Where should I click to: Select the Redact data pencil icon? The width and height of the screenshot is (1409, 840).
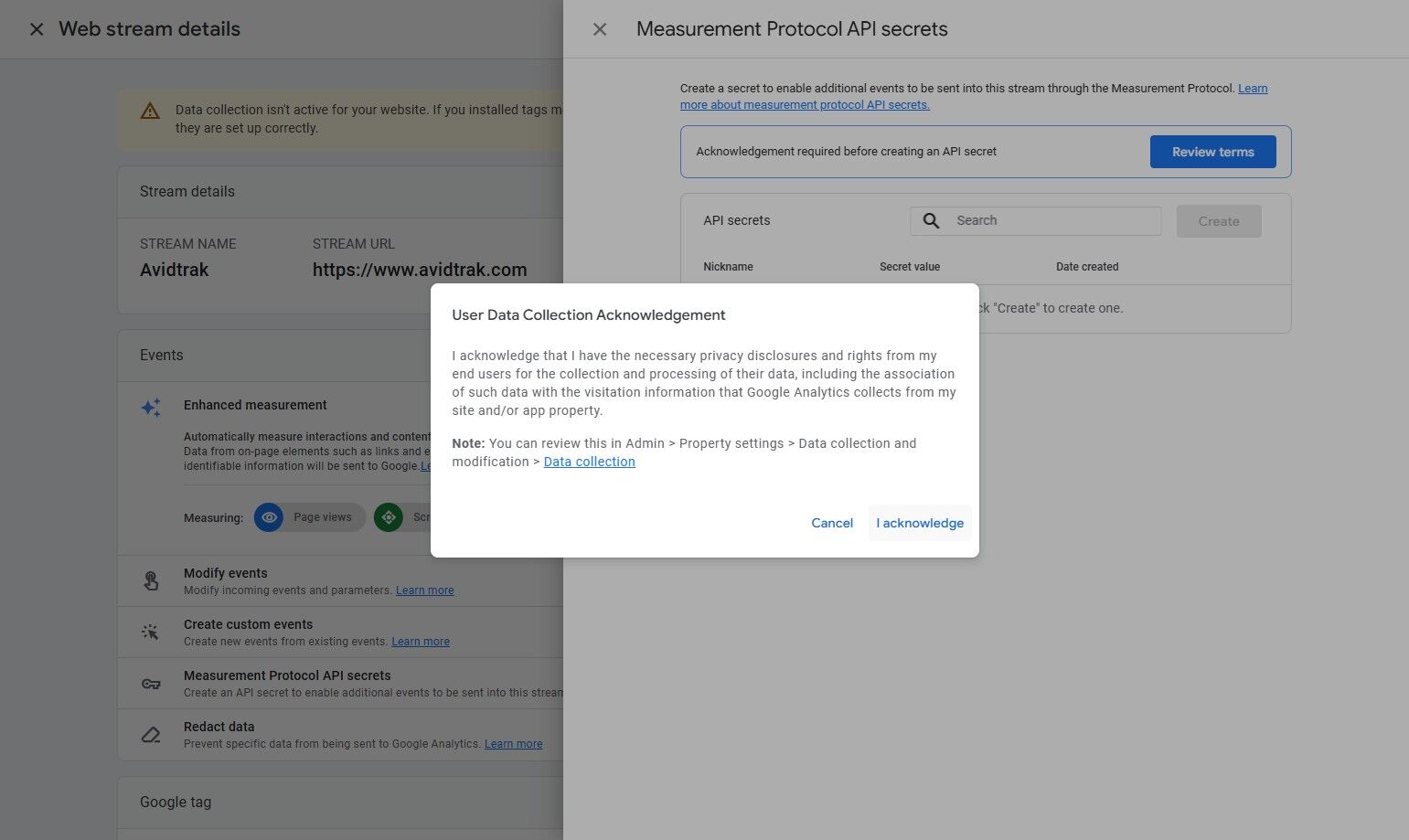151,734
